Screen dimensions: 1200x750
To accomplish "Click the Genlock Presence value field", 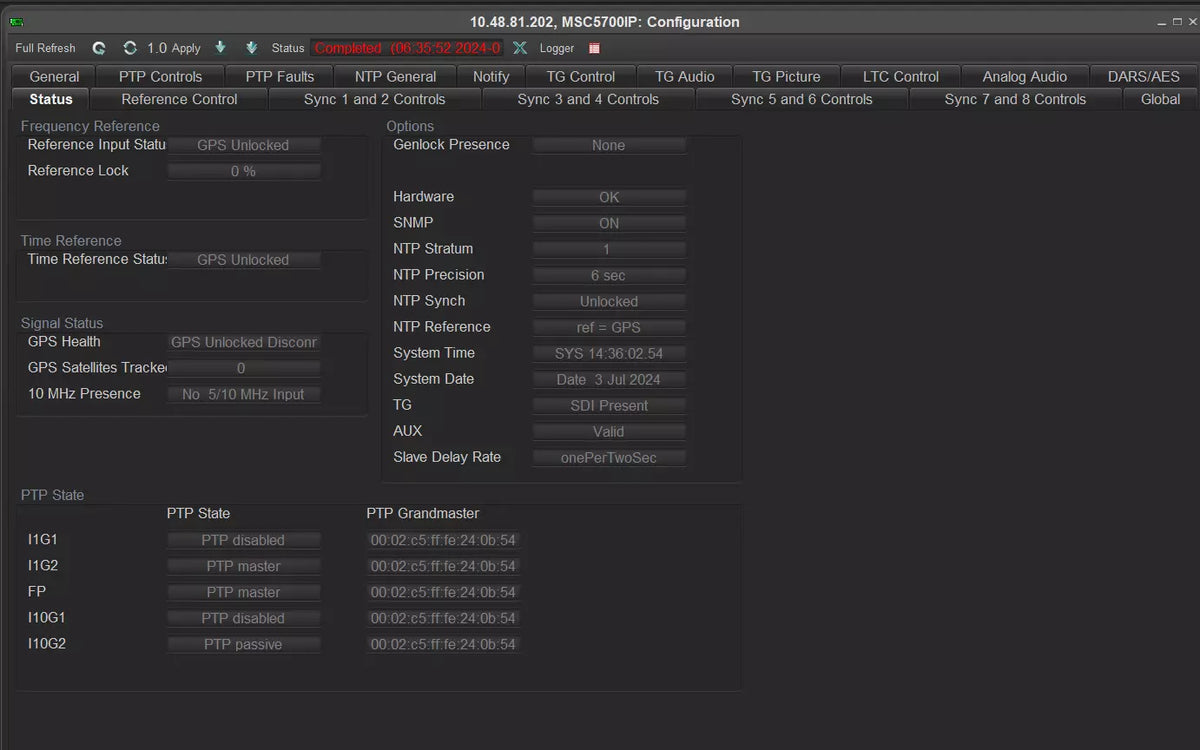I will (608, 146).
